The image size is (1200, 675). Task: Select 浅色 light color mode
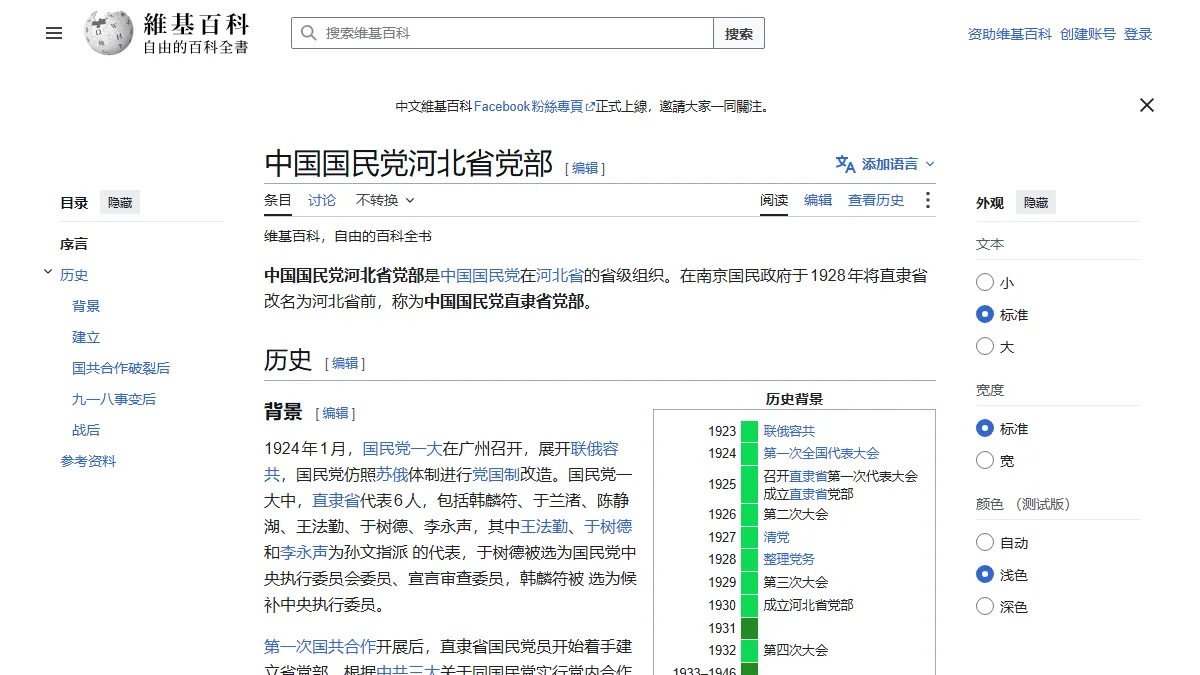pyautogui.click(x=985, y=575)
